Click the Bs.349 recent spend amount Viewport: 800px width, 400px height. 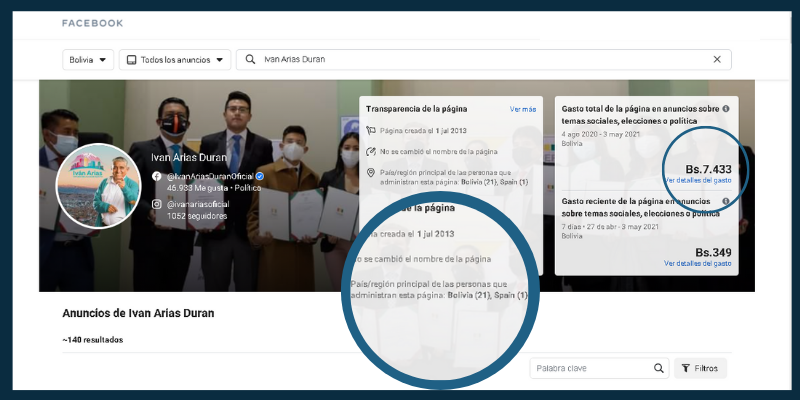(x=713, y=253)
